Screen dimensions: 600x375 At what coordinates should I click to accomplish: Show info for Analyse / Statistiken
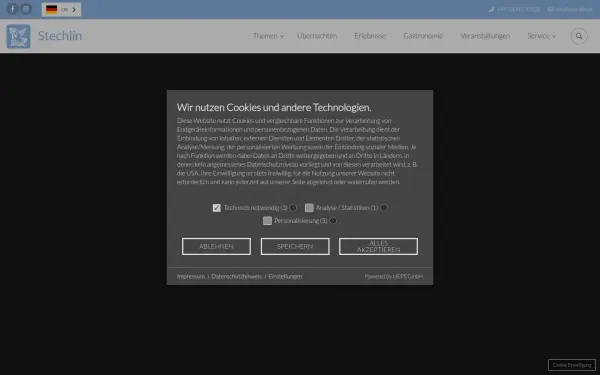pyautogui.click(x=384, y=208)
